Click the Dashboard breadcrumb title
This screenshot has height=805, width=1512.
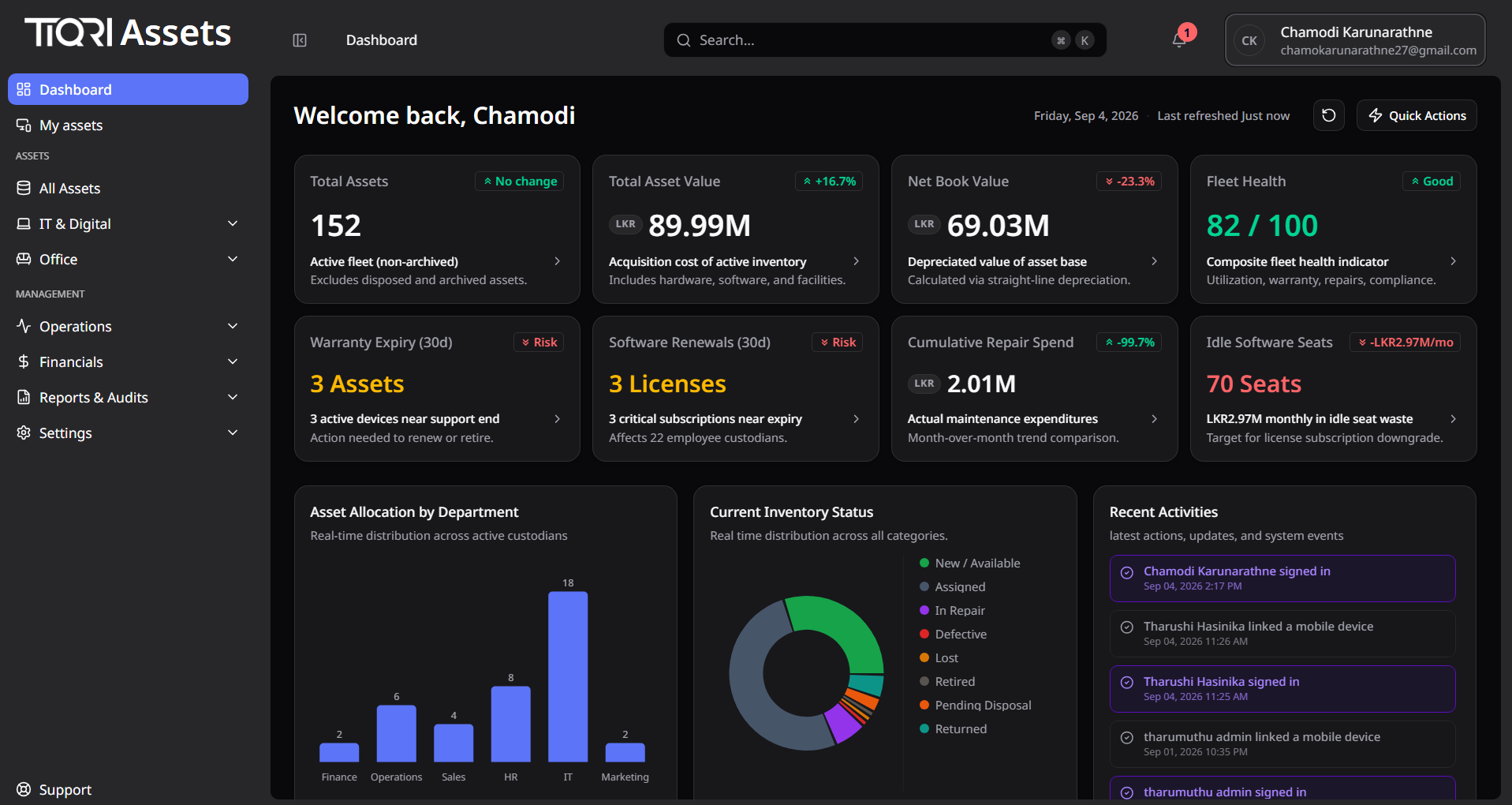click(x=382, y=40)
